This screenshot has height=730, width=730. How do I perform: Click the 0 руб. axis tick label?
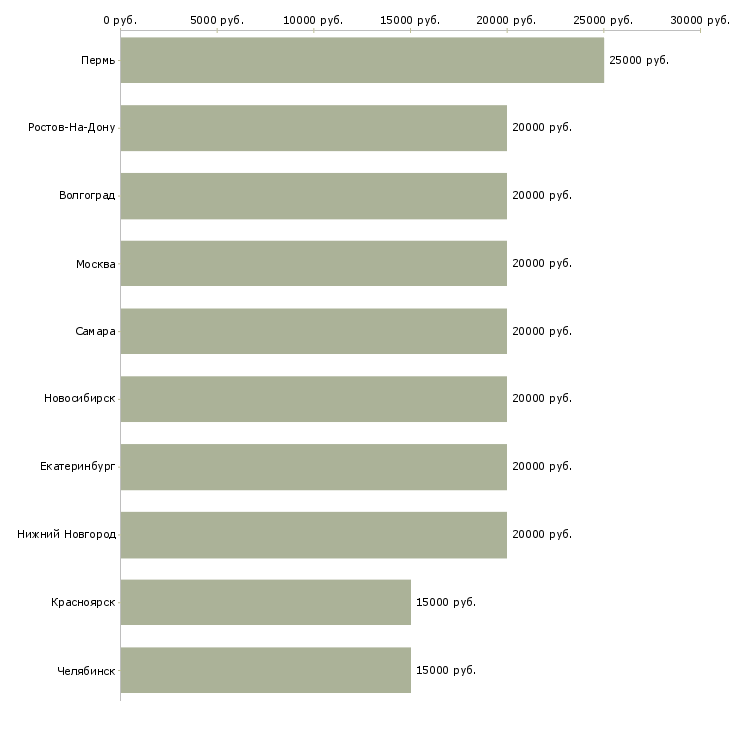click(x=120, y=20)
